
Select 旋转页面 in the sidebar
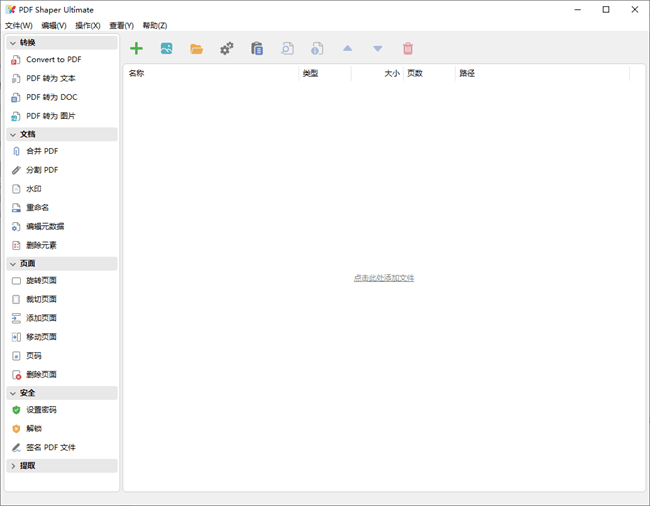tap(41, 280)
